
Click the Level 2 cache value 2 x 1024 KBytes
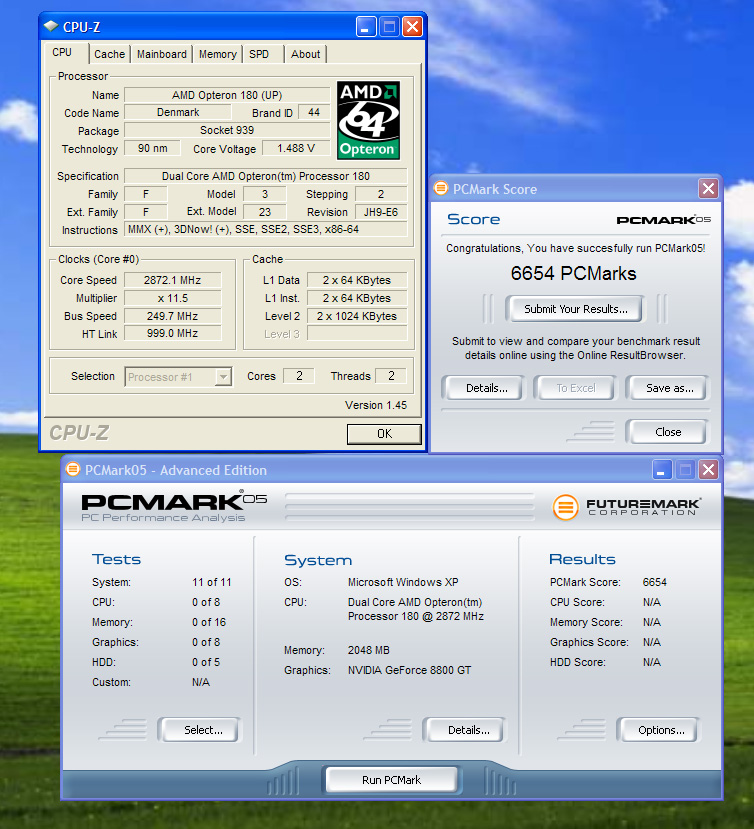(357, 316)
